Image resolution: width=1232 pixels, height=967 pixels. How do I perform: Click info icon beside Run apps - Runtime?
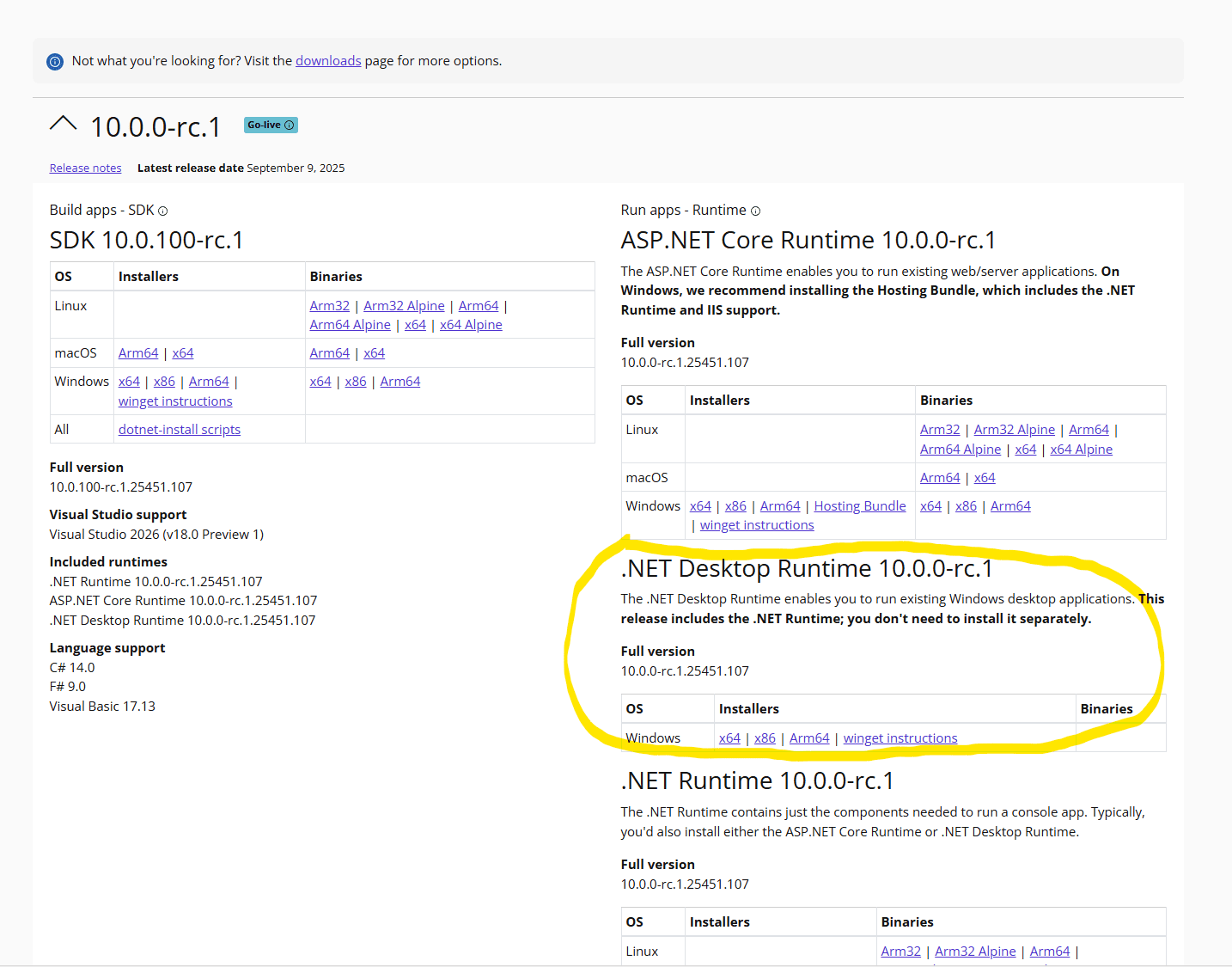(755, 211)
